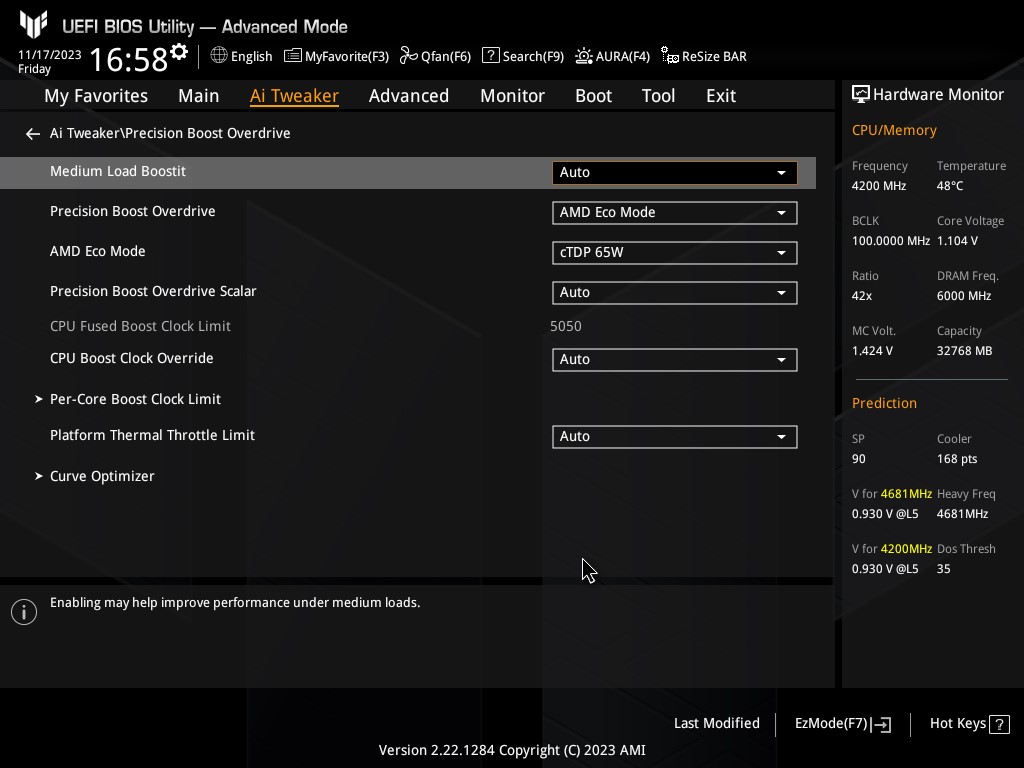Click the 4200 MHz frequency value
The height and width of the screenshot is (768, 1024).
(x=878, y=186)
